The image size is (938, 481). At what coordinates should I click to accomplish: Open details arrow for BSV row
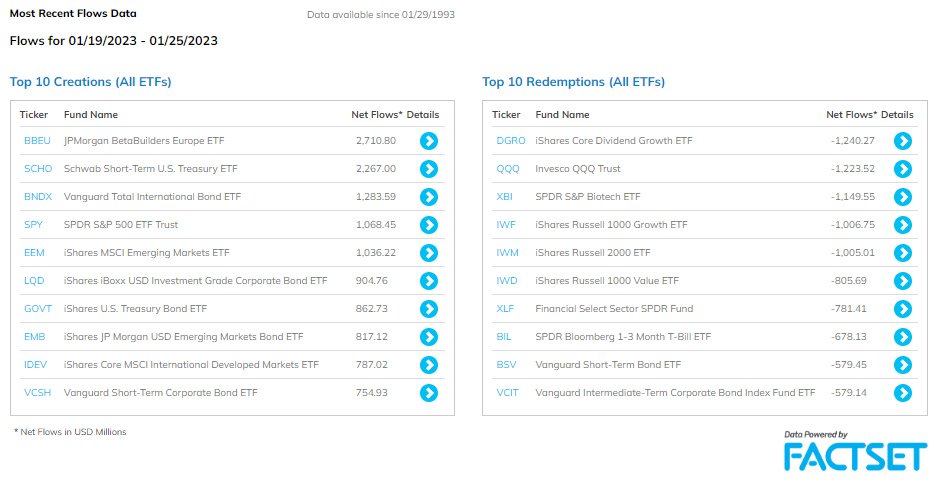[903, 365]
